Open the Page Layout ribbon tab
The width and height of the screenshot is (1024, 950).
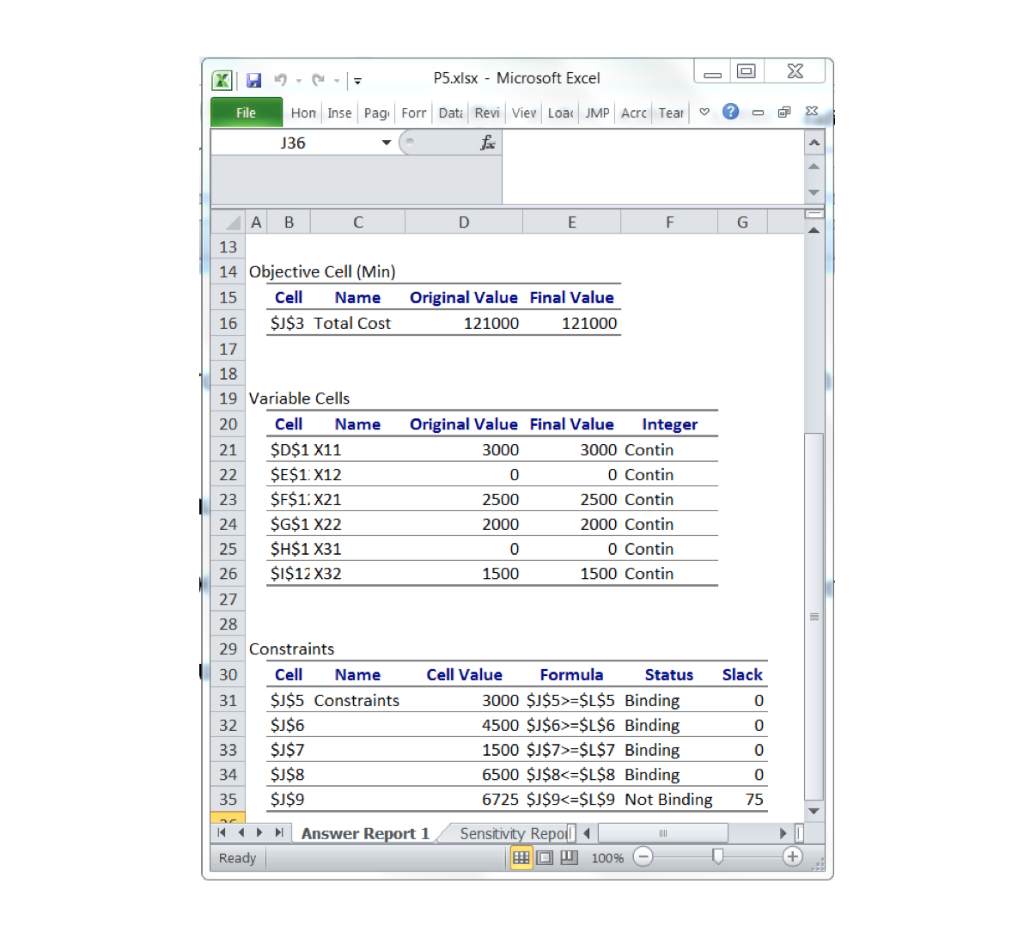pos(377,113)
